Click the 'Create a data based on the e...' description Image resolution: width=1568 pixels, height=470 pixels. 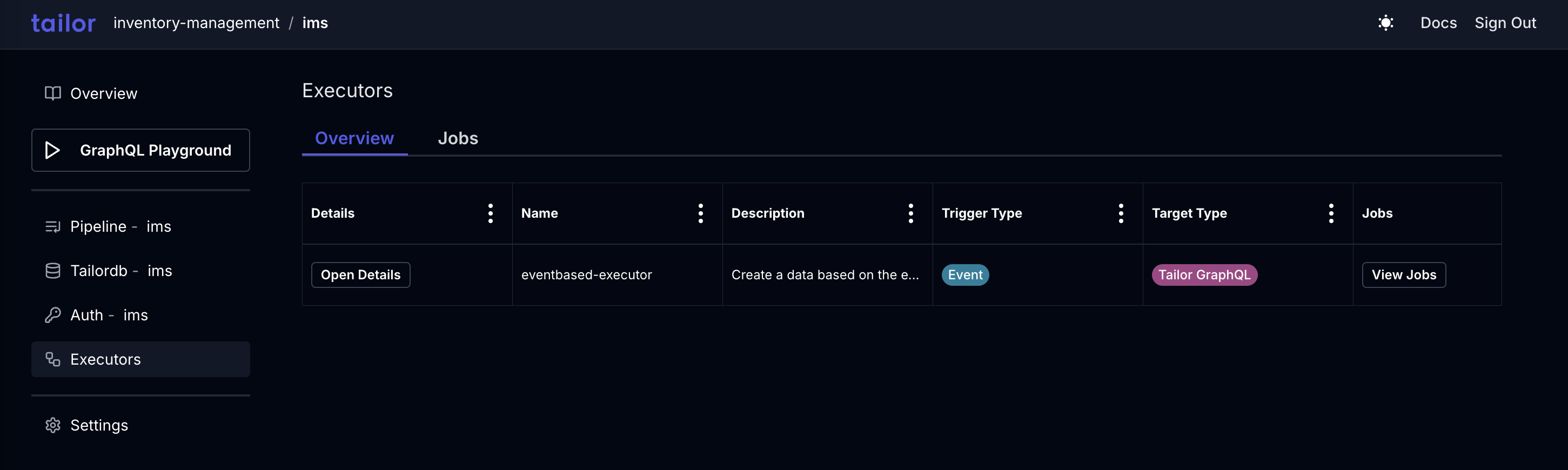pos(826,275)
